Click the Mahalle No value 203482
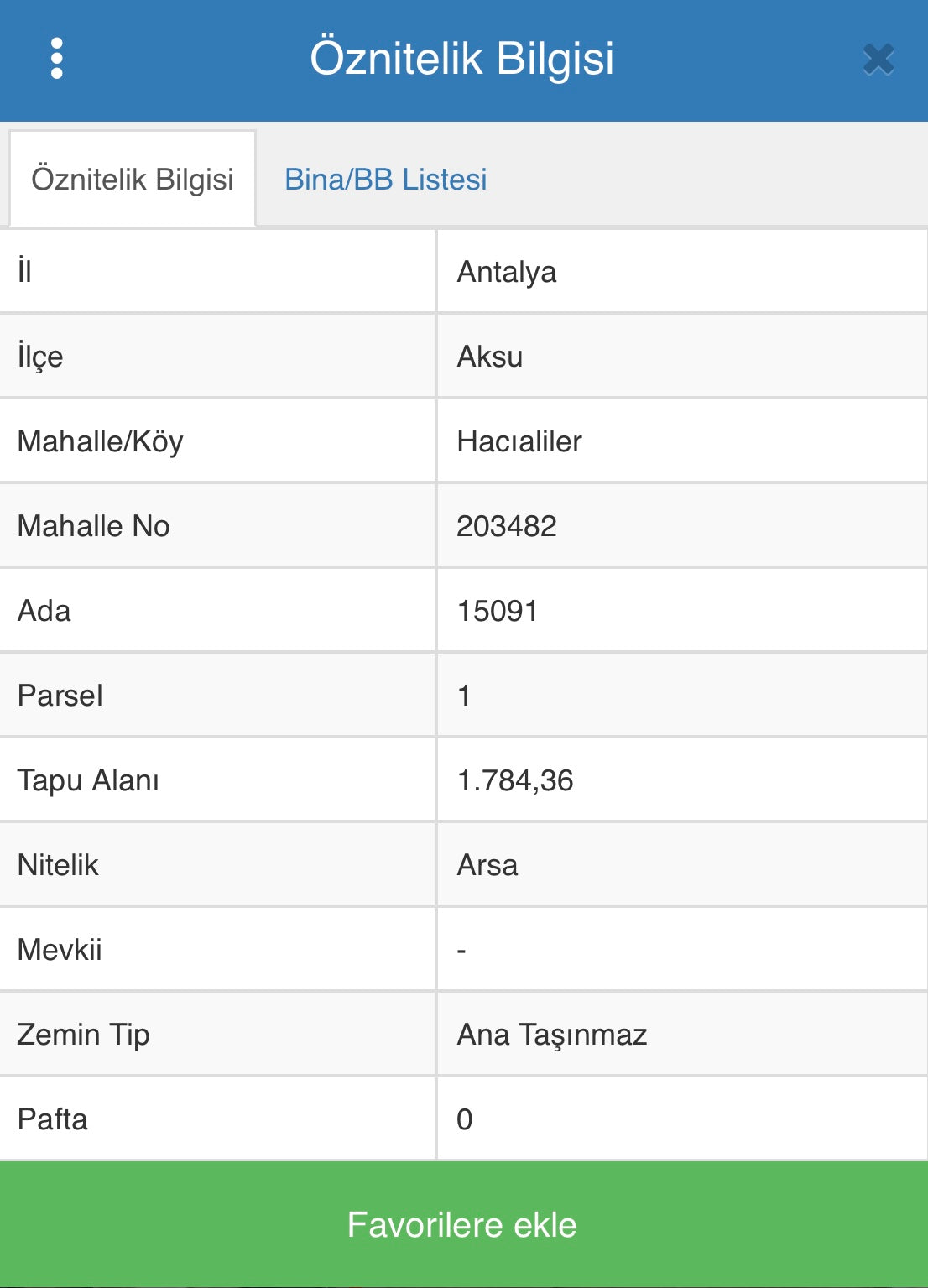 pyautogui.click(x=506, y=526)
